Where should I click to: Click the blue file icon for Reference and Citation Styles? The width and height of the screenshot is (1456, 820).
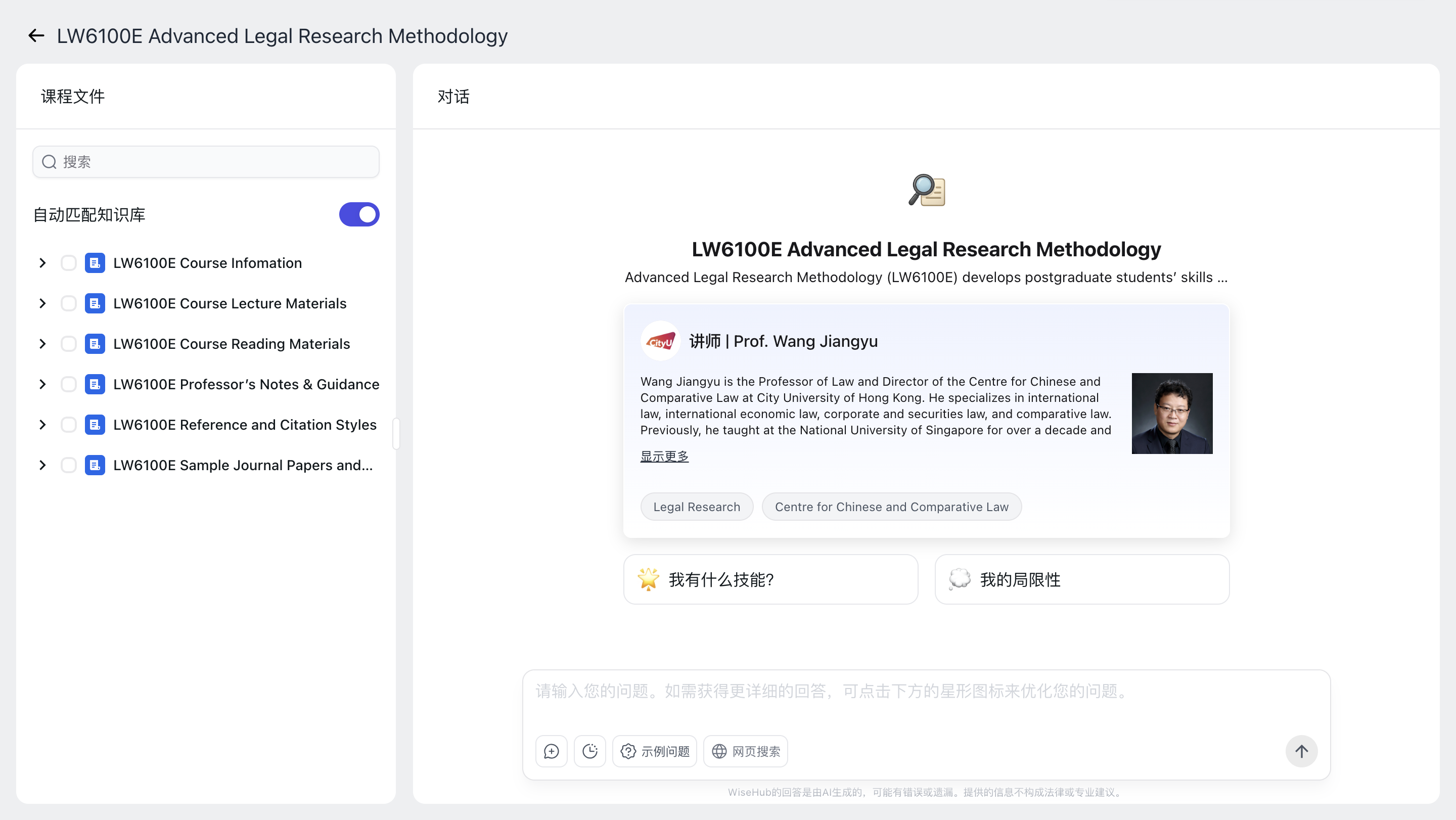(95, 425)
